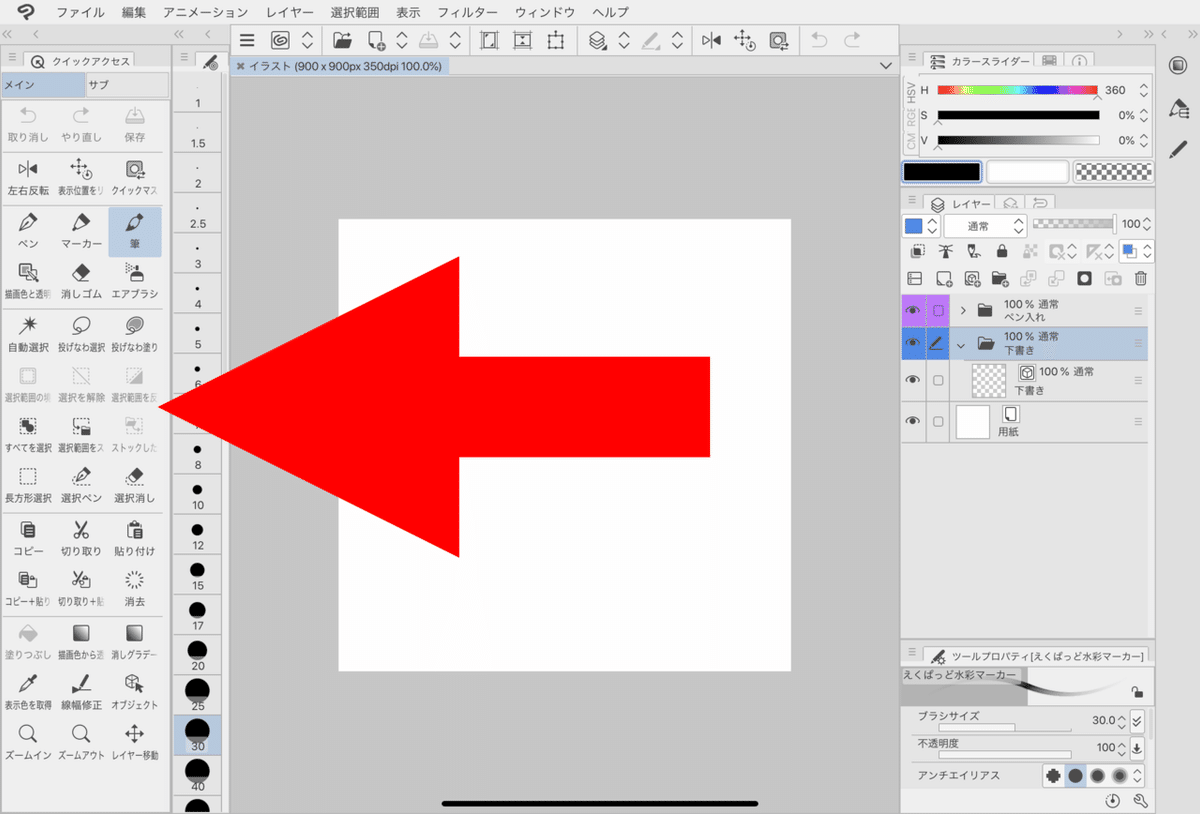
Task: Toggle visibility of ペン入れ folder
Action: point(912,311)
